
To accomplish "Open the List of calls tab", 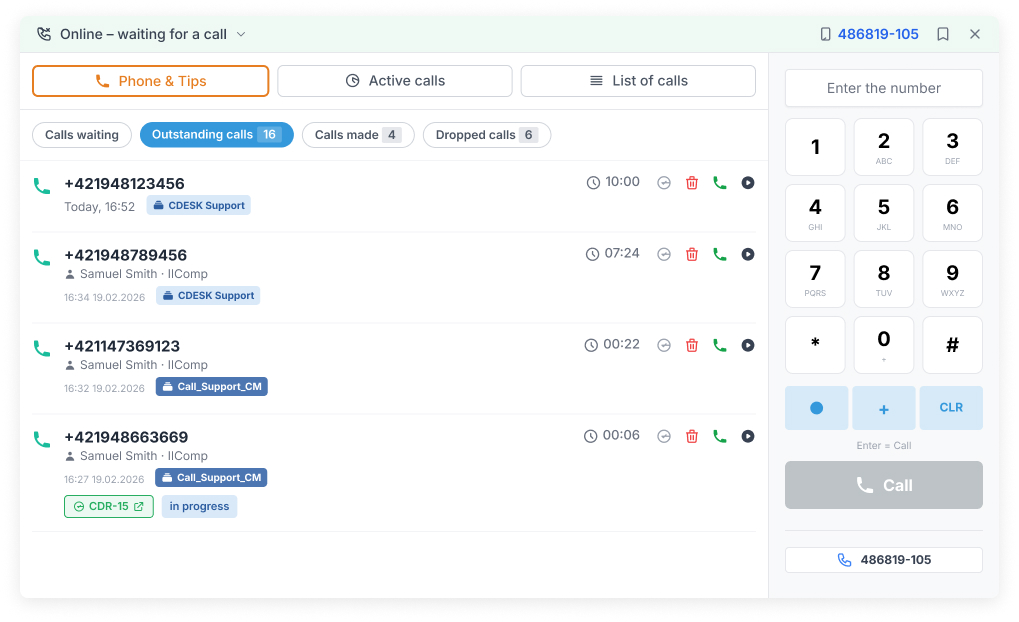I will 638,81.
